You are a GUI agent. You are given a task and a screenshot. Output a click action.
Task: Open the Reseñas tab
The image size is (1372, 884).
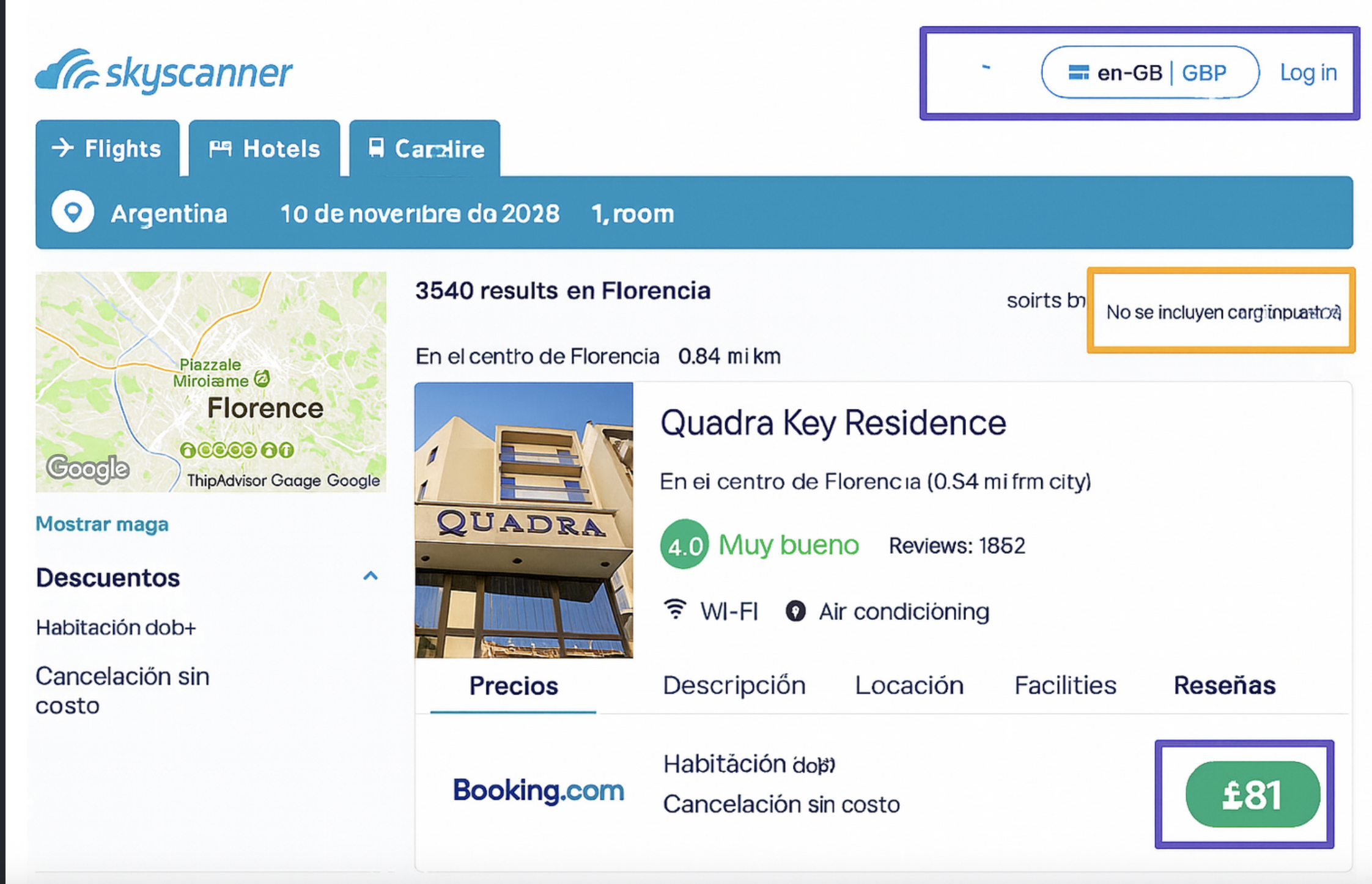[1224, 685]
